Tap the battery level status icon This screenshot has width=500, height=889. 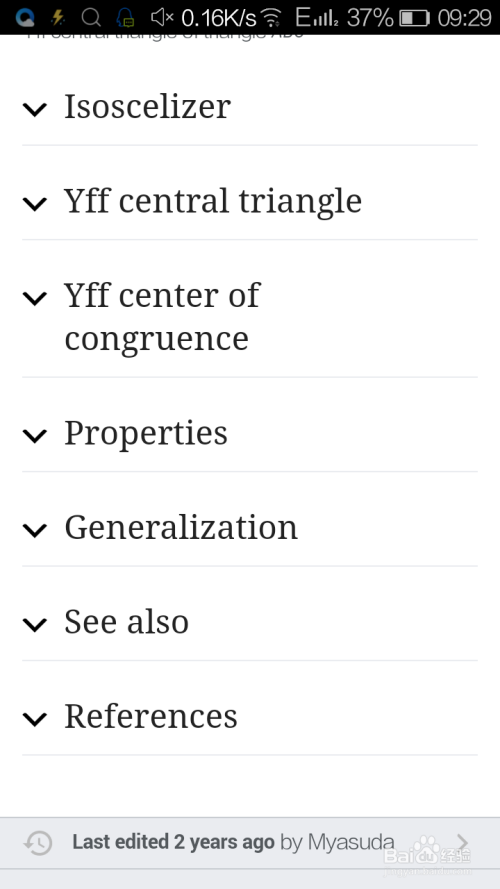[414, 18]
